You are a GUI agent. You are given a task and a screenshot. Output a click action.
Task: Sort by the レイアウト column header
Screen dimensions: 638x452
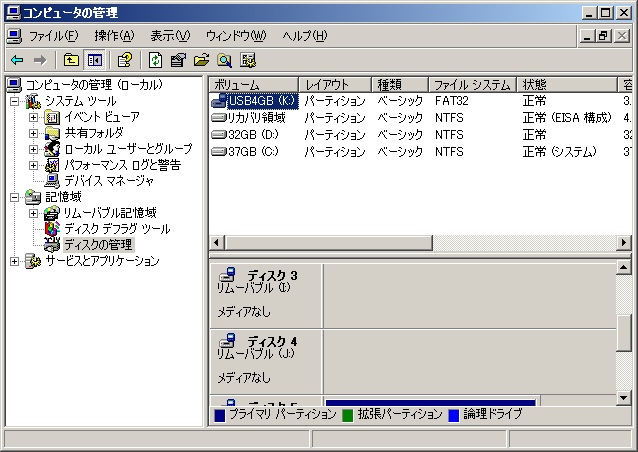(335, 85)
